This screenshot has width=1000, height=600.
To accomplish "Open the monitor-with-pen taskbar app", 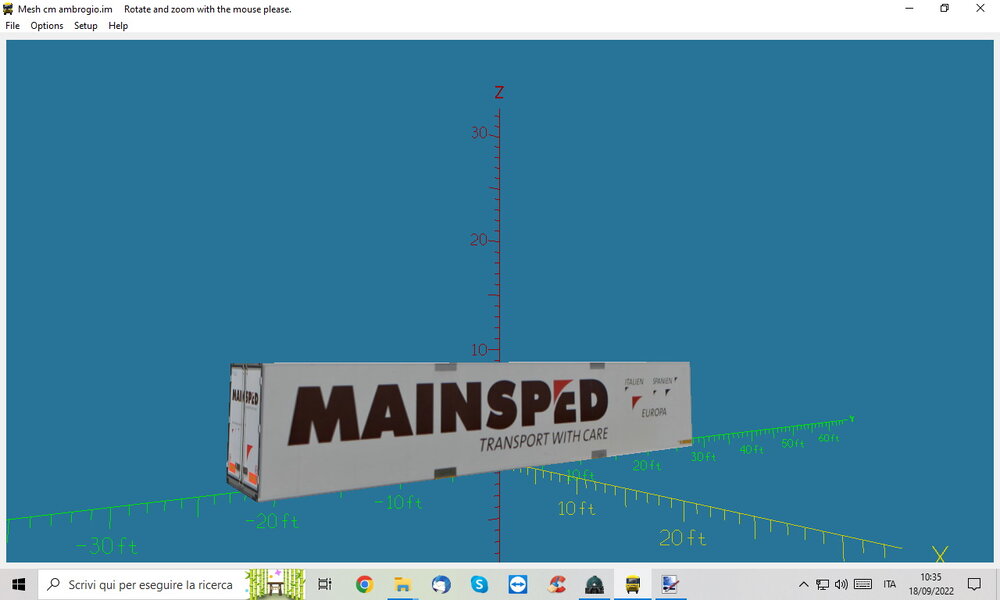I will [x=670, y=584].
